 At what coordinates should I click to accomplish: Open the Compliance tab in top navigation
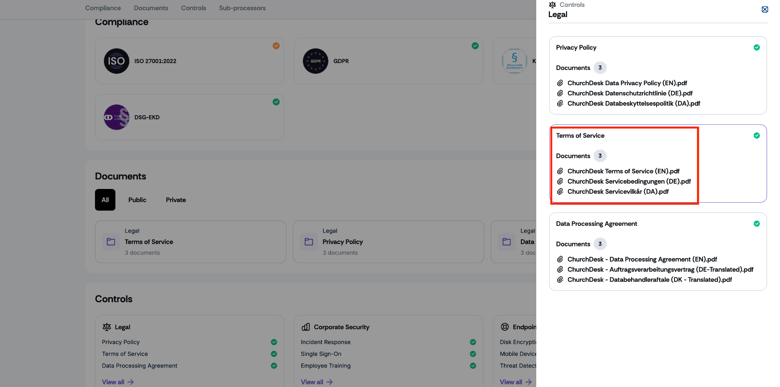point(103,8)
